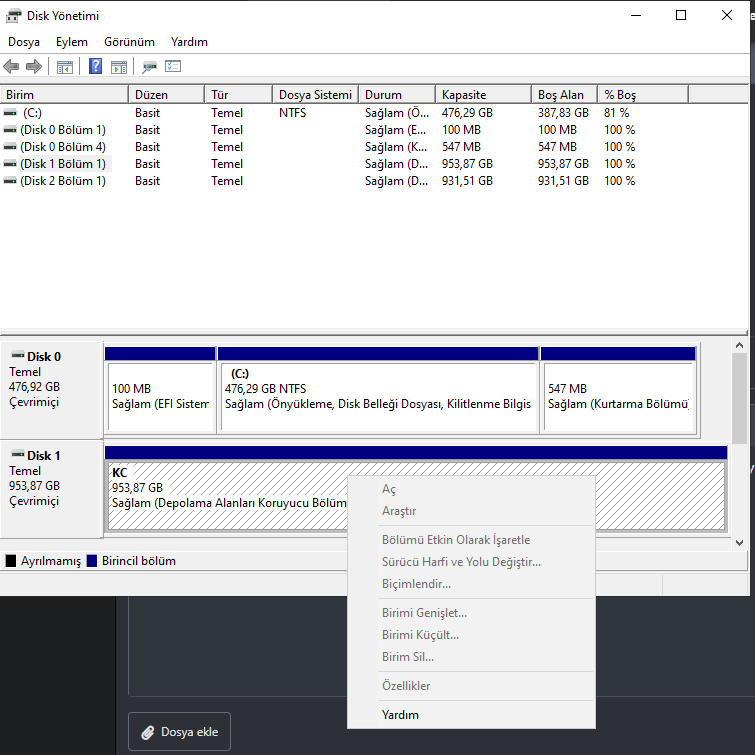Click the checklist settings toolbar icon
This screenshot has height=755, width=755.
tap(173, 66)
